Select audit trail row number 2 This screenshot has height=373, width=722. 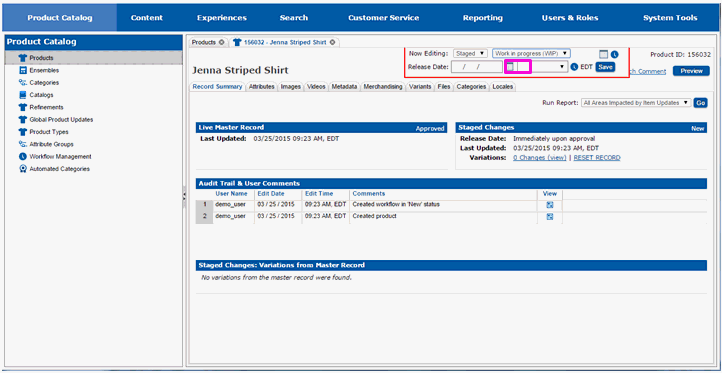(x=205, y=216)
